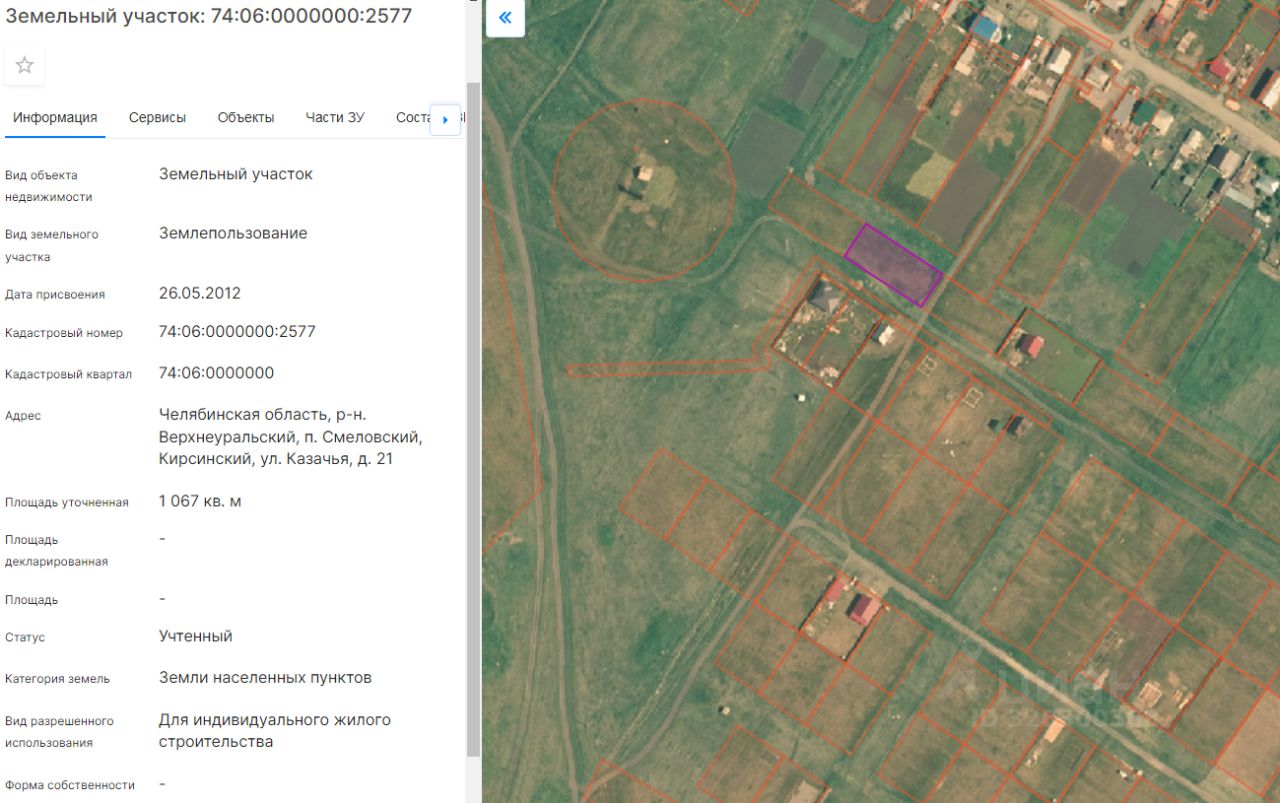
Task: Click the Статус field label
Action: [25, 638]
